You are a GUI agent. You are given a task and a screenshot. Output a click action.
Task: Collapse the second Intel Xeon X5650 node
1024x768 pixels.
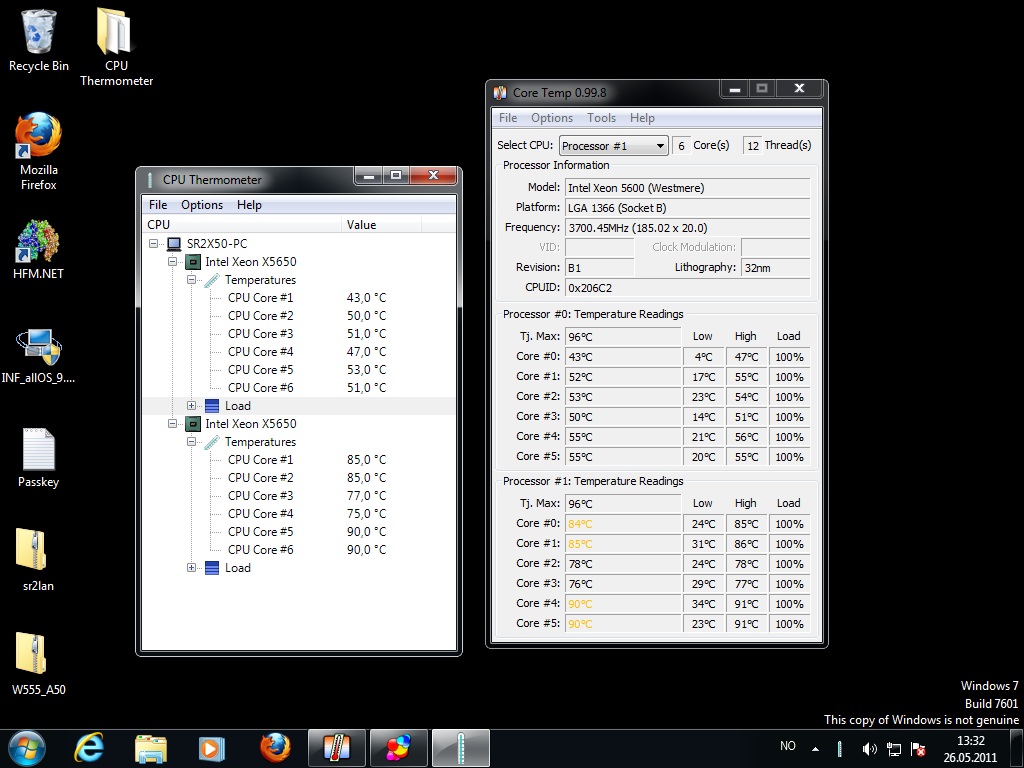(172, 424)
